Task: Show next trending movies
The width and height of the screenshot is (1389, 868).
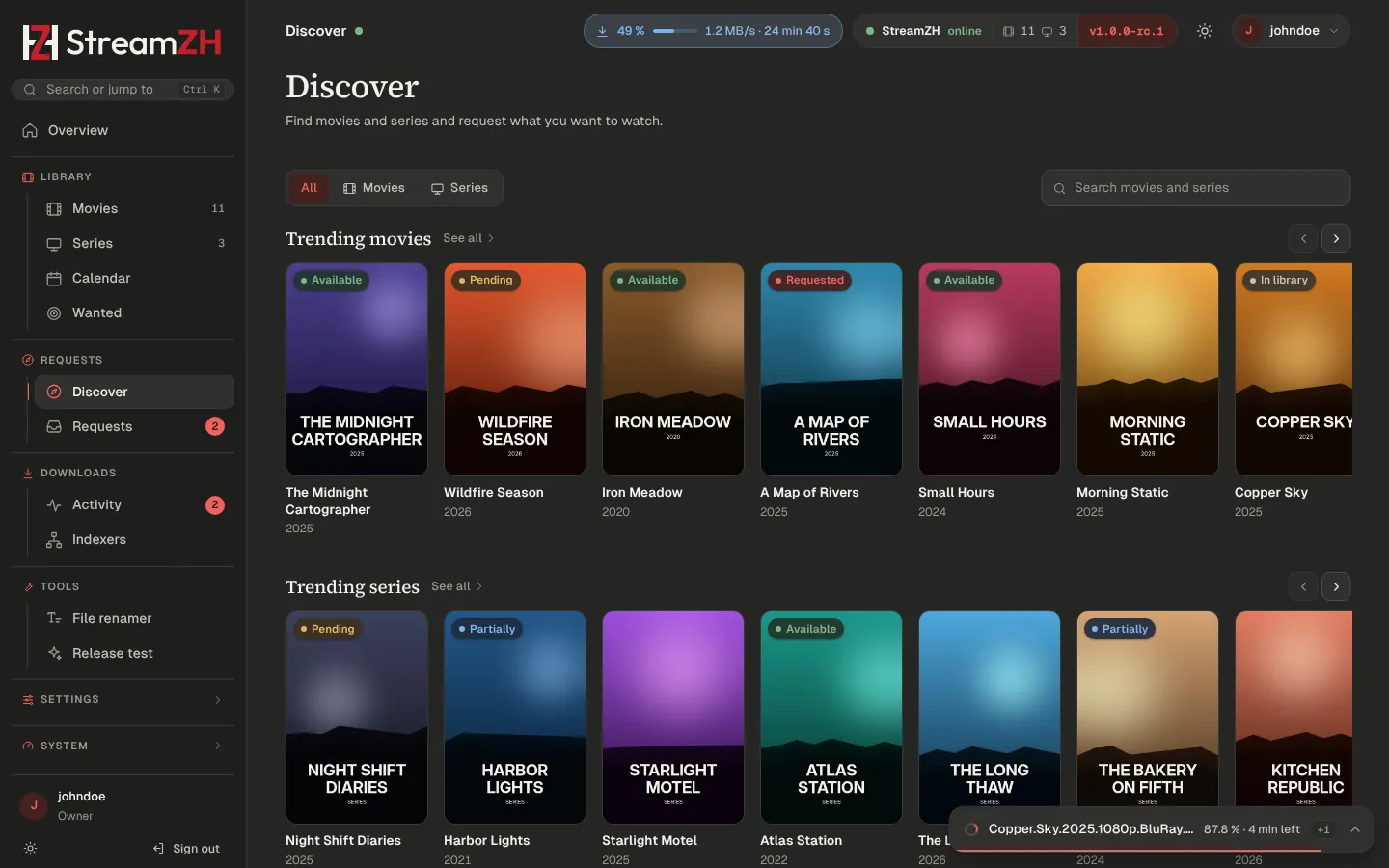Action: [1336, 238]
